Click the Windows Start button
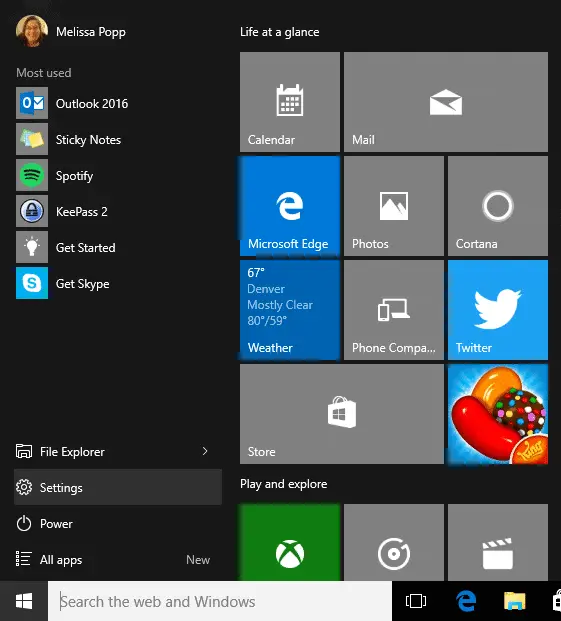The width and height of the screenshot is (561, 621). click(x=24, y=601)
